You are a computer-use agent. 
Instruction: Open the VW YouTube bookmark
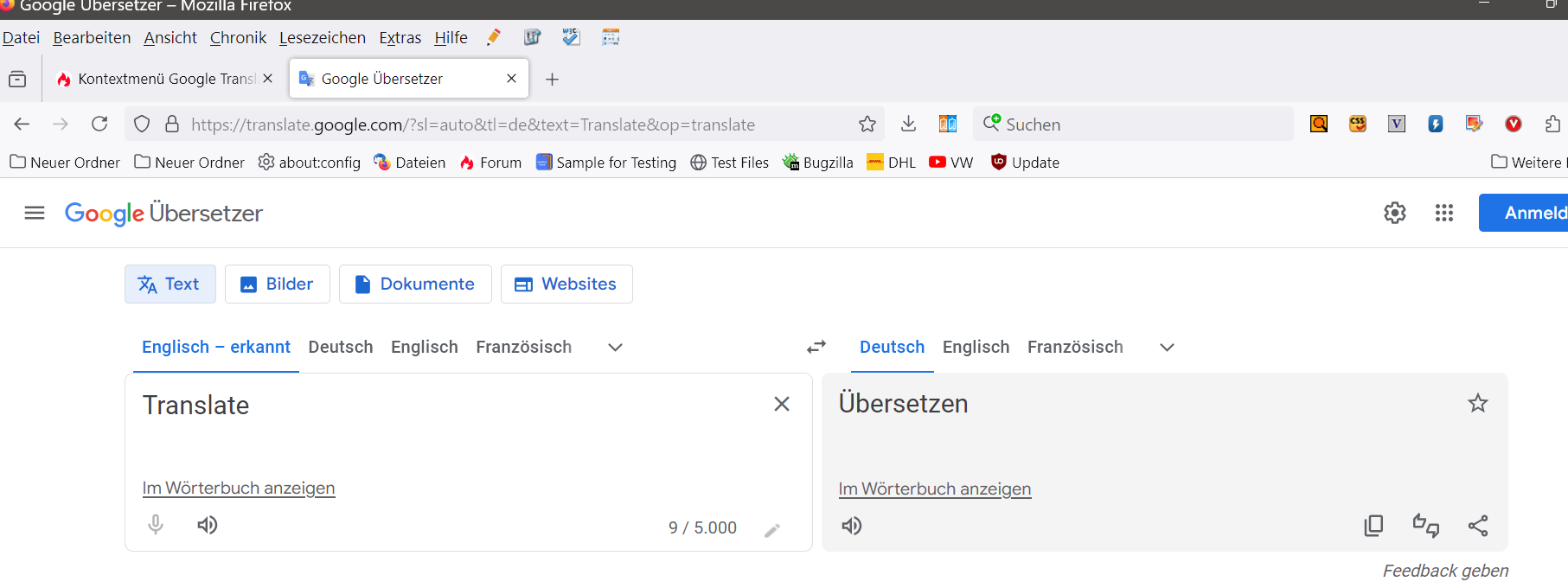(951, 162)
